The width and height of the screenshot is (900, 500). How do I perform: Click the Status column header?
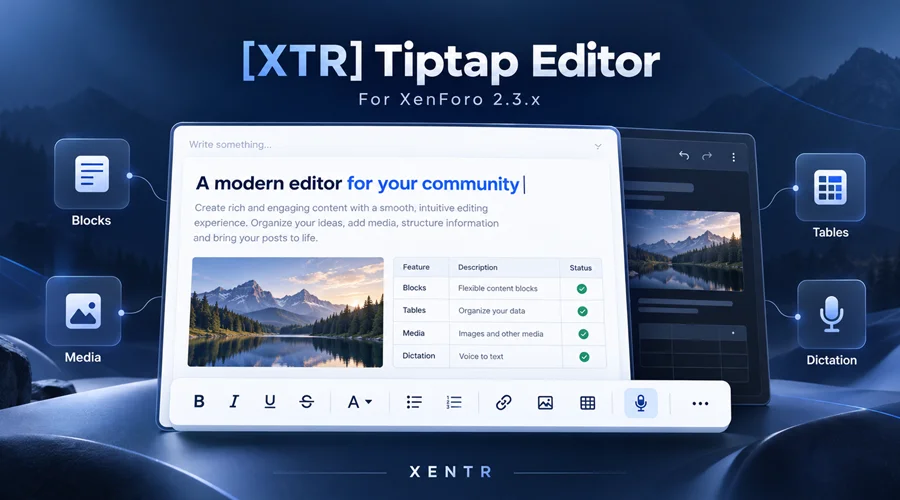click(x=580, y=268)
